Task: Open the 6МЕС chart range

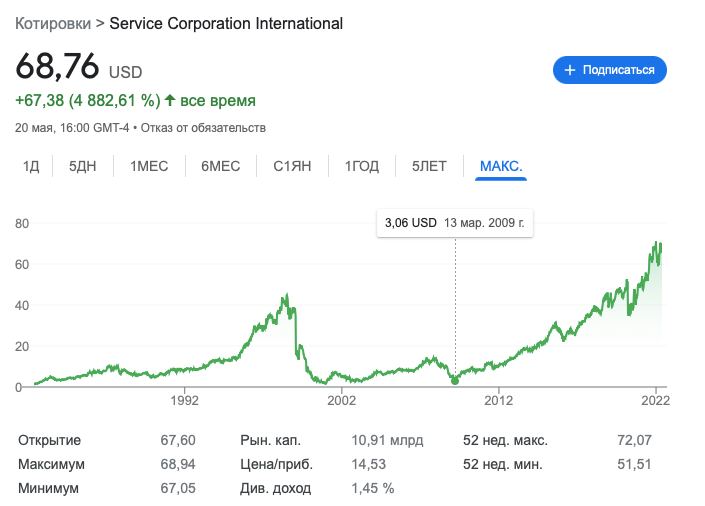Action: [221, 166]
